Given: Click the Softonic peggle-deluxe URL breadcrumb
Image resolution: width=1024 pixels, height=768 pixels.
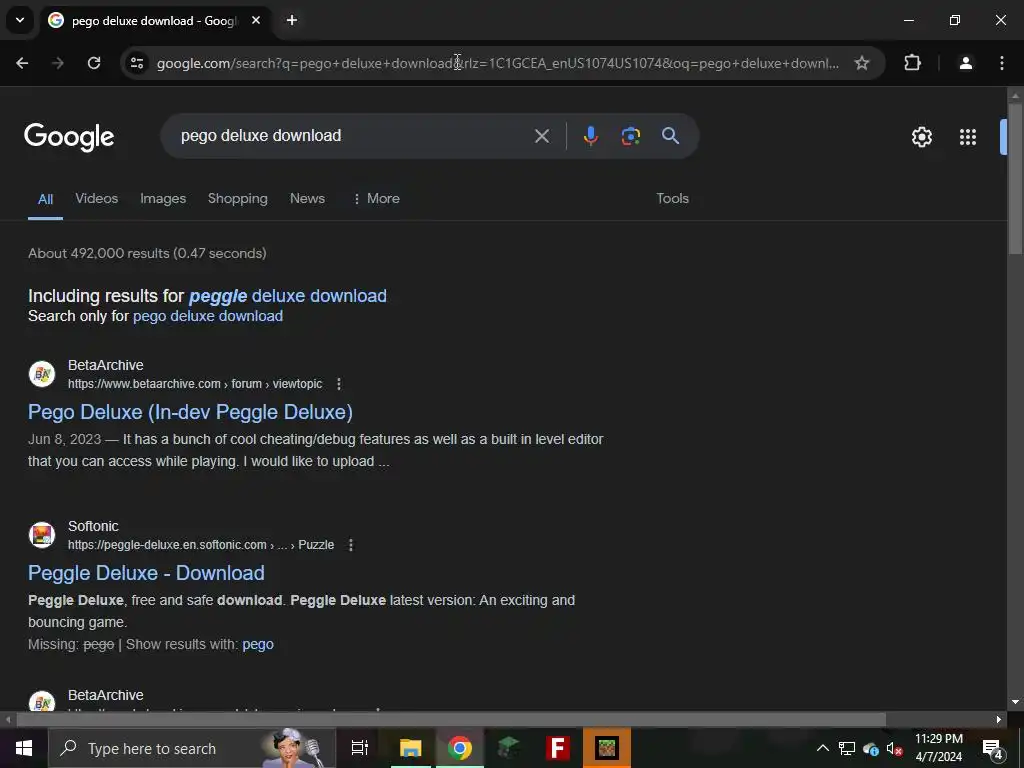Looking at the screenshot, I should (200, 545).
